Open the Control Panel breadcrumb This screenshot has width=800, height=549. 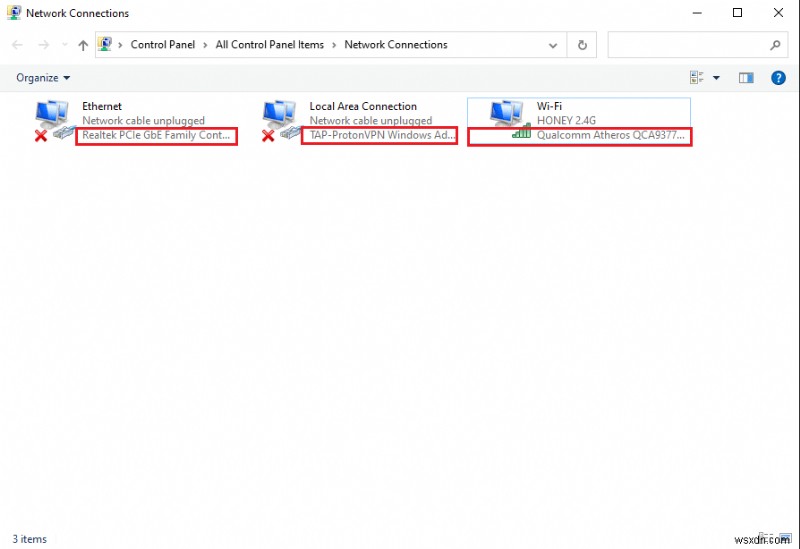(163, 44)
